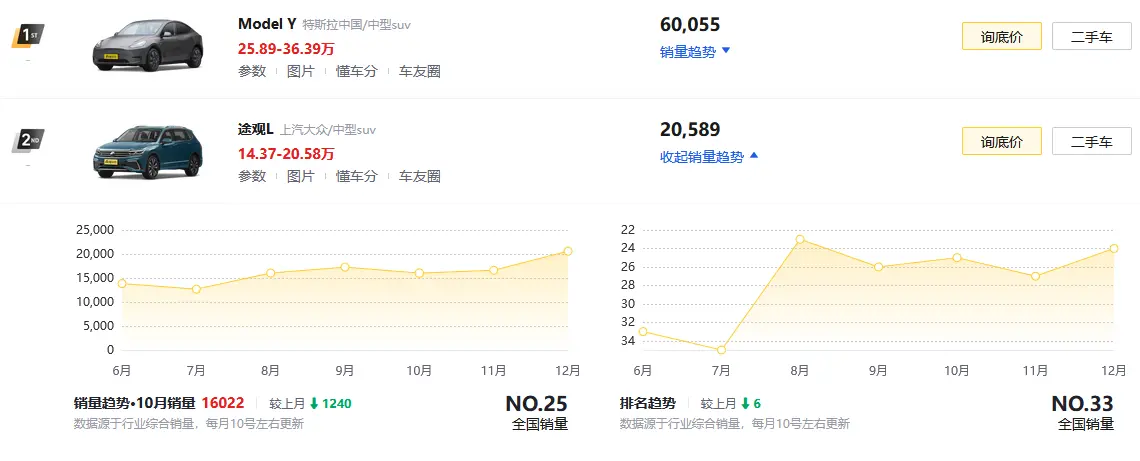The width and height of the screenshot is (1140, 461).
Task: Open the 途观L car thumbnail
Action: [x=147, y=152]
